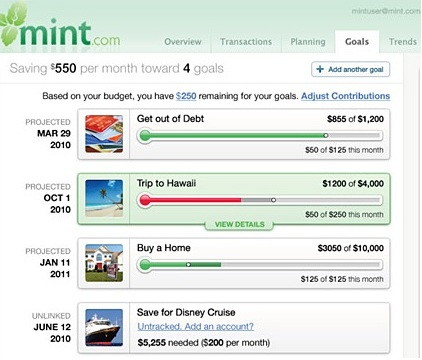Expand VIEW DETAILS under Trip to Hawaii
422x360 pixels.
pos(239,224)
